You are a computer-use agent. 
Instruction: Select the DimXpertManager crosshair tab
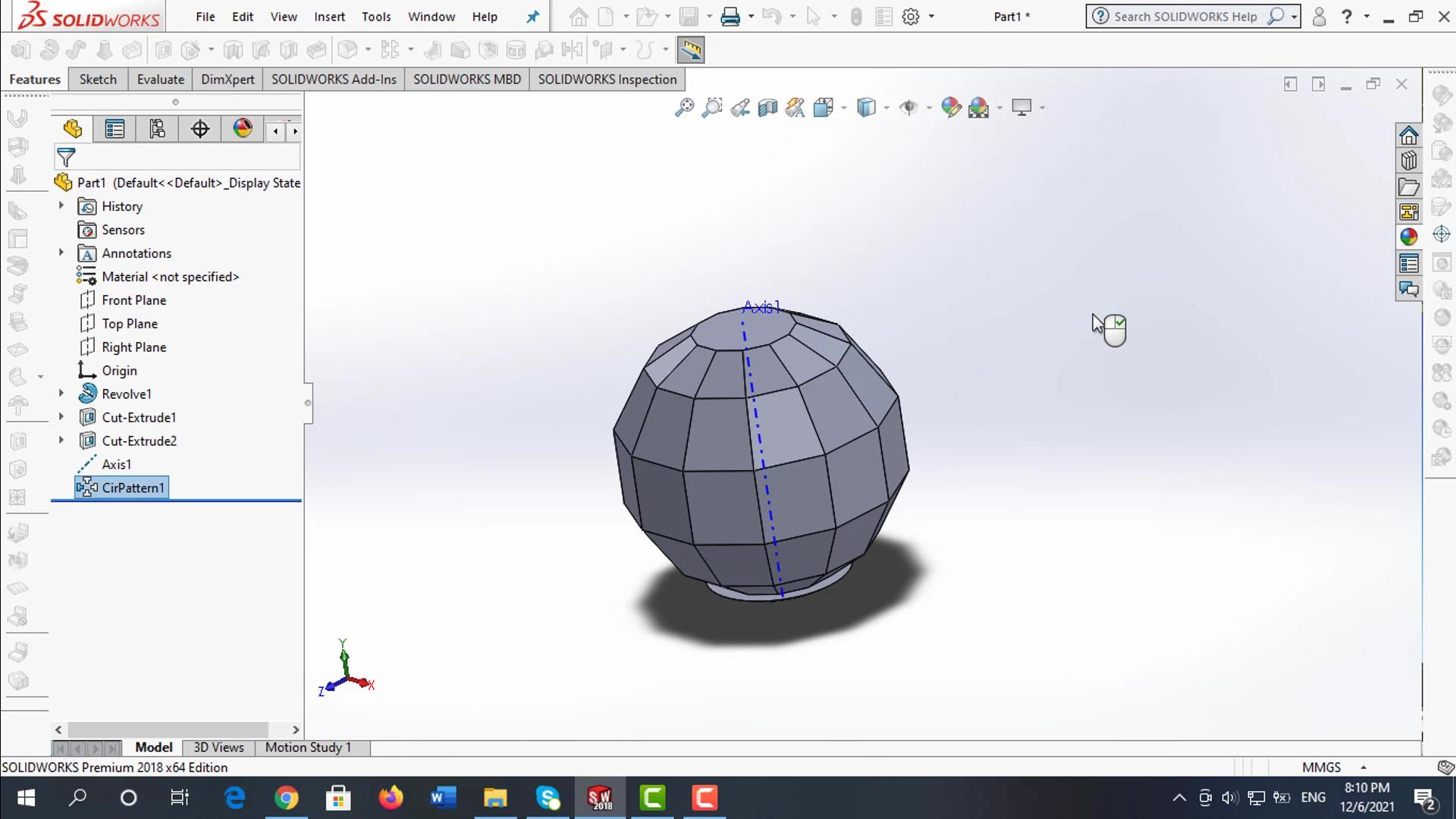pyautogui.click(x=200, y=129)
